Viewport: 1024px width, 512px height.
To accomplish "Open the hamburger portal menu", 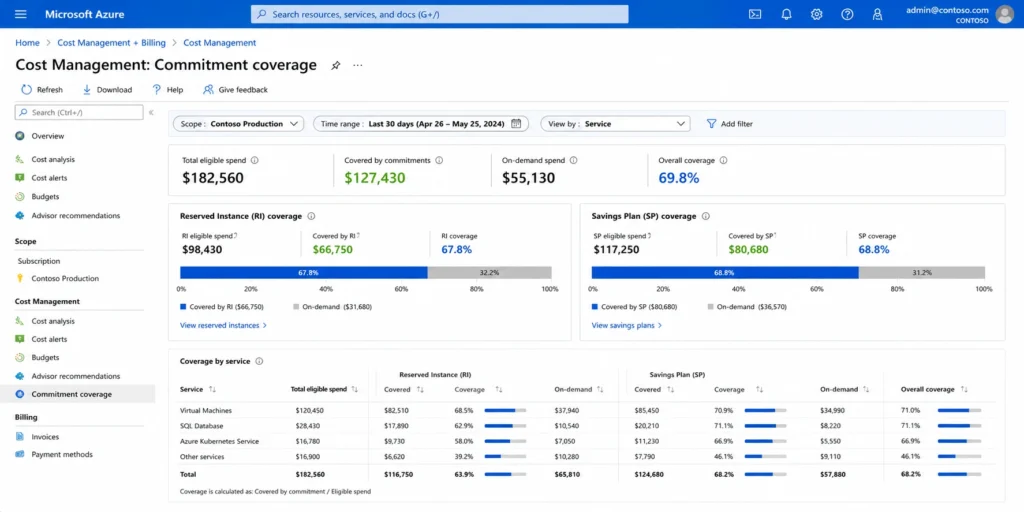I will coord(20,14).
